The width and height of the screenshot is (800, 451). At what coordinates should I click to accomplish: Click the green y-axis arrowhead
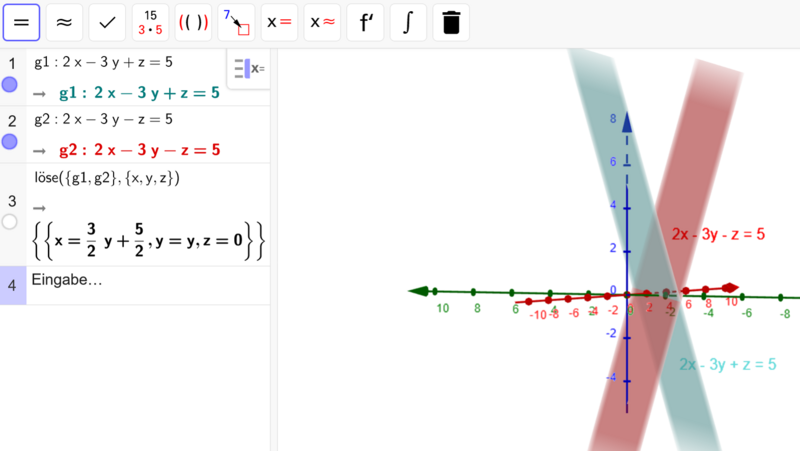(x=419, y=291)
